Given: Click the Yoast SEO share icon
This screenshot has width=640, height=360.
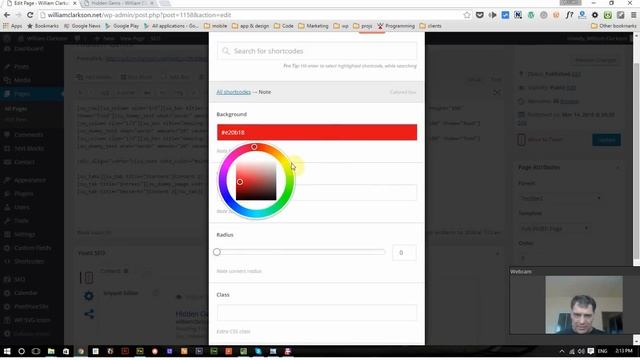Looking at the screenshot, I should tap(89, 314).
